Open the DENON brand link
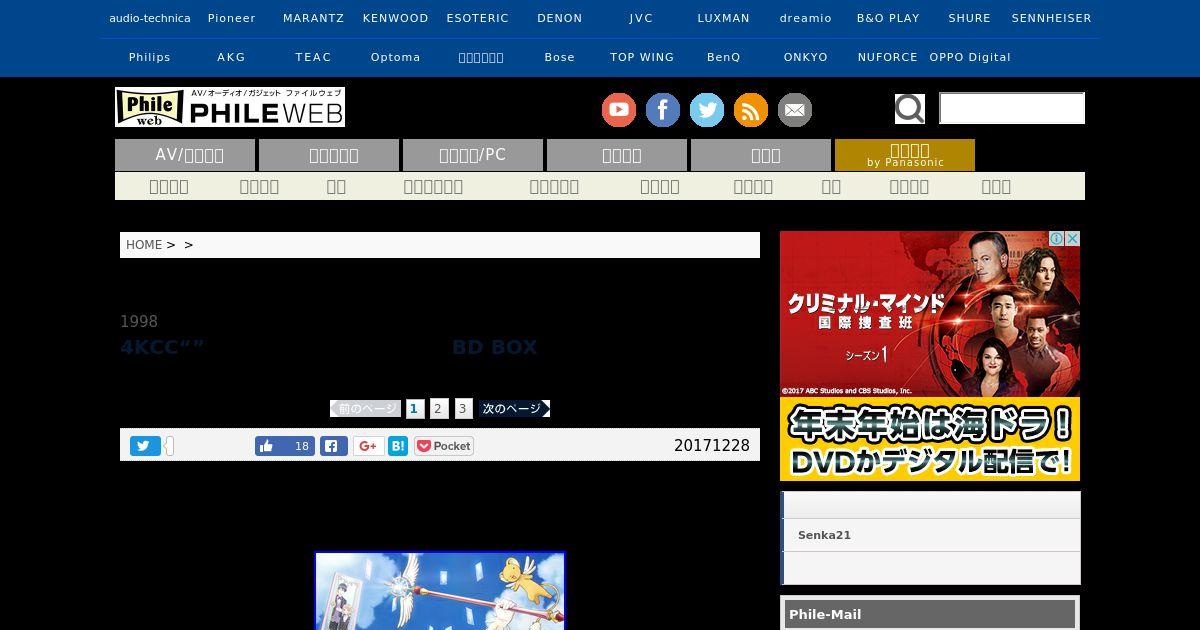This screenshot has width=1200, height=630. pos(560,18)
